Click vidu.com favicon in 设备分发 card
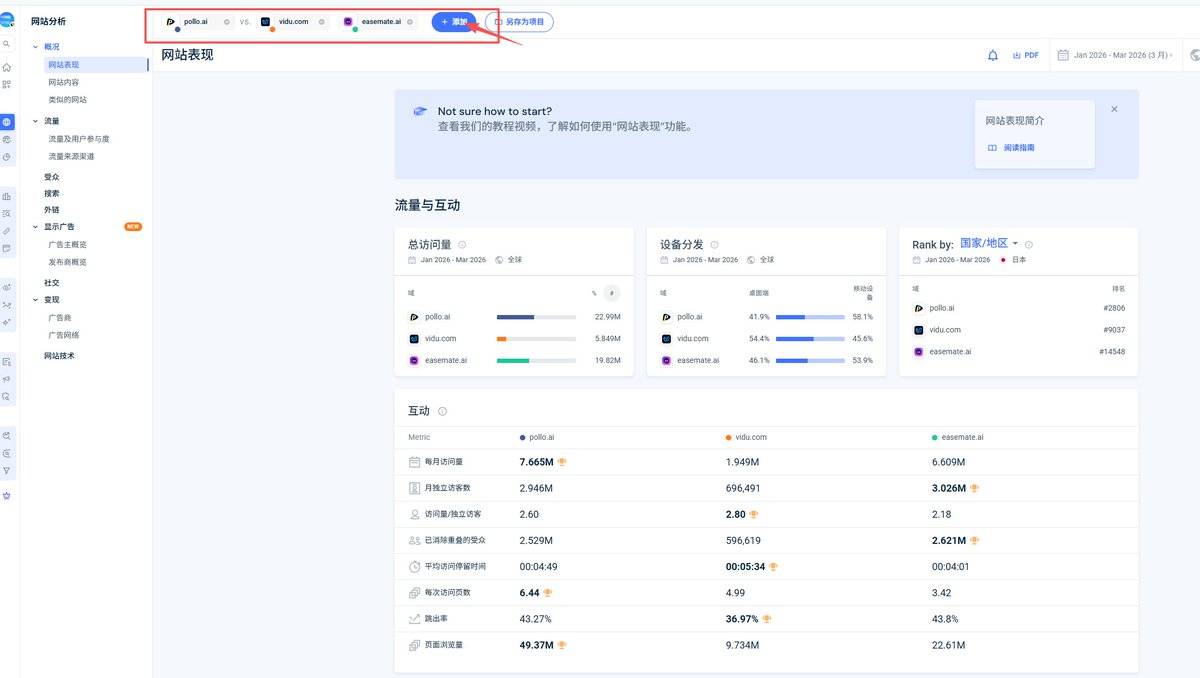The height and width of the screenshot is (678, 1200). pos(666,338)
